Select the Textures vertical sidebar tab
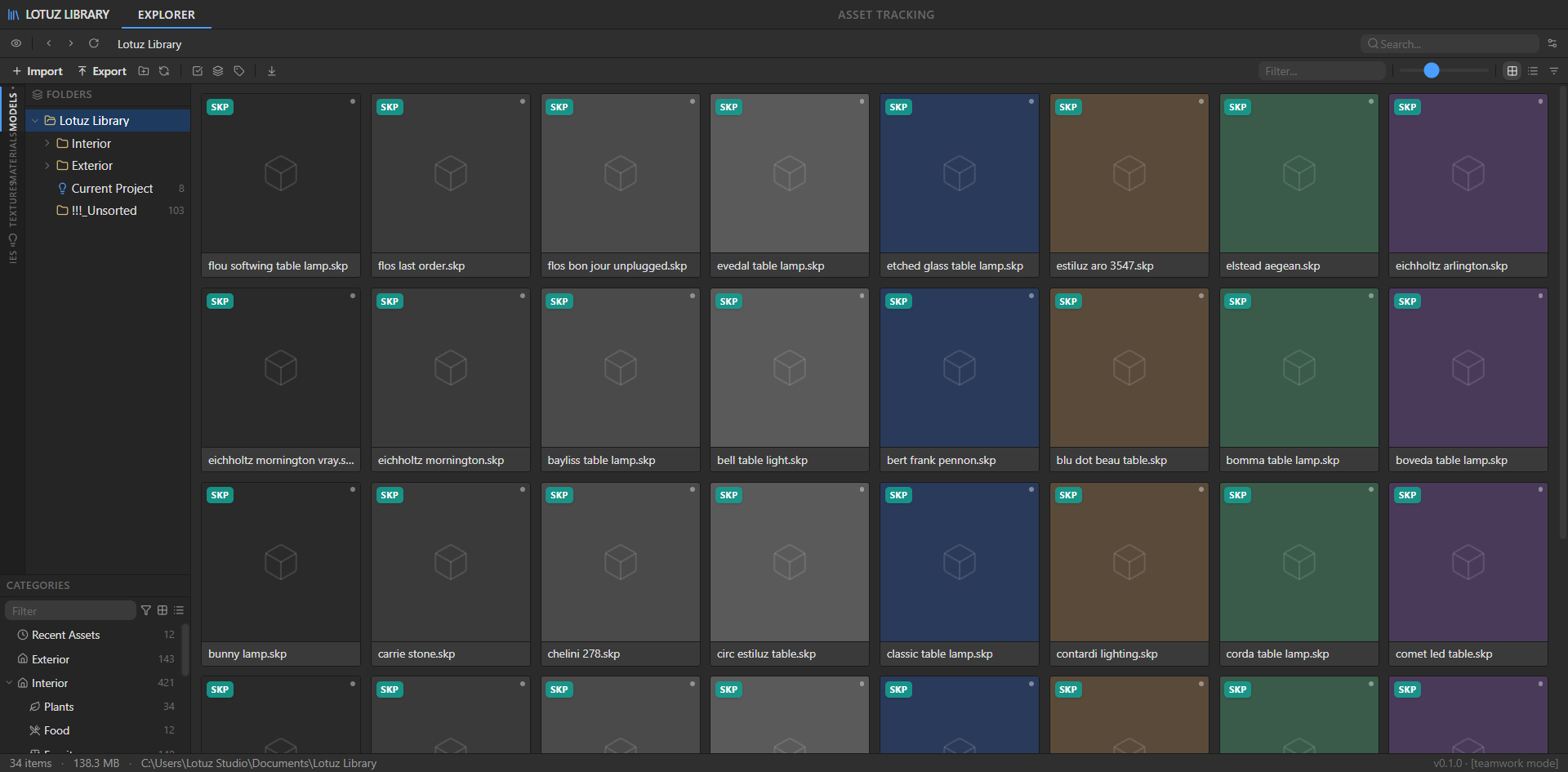1568x772 pixels. pos(13,204)
